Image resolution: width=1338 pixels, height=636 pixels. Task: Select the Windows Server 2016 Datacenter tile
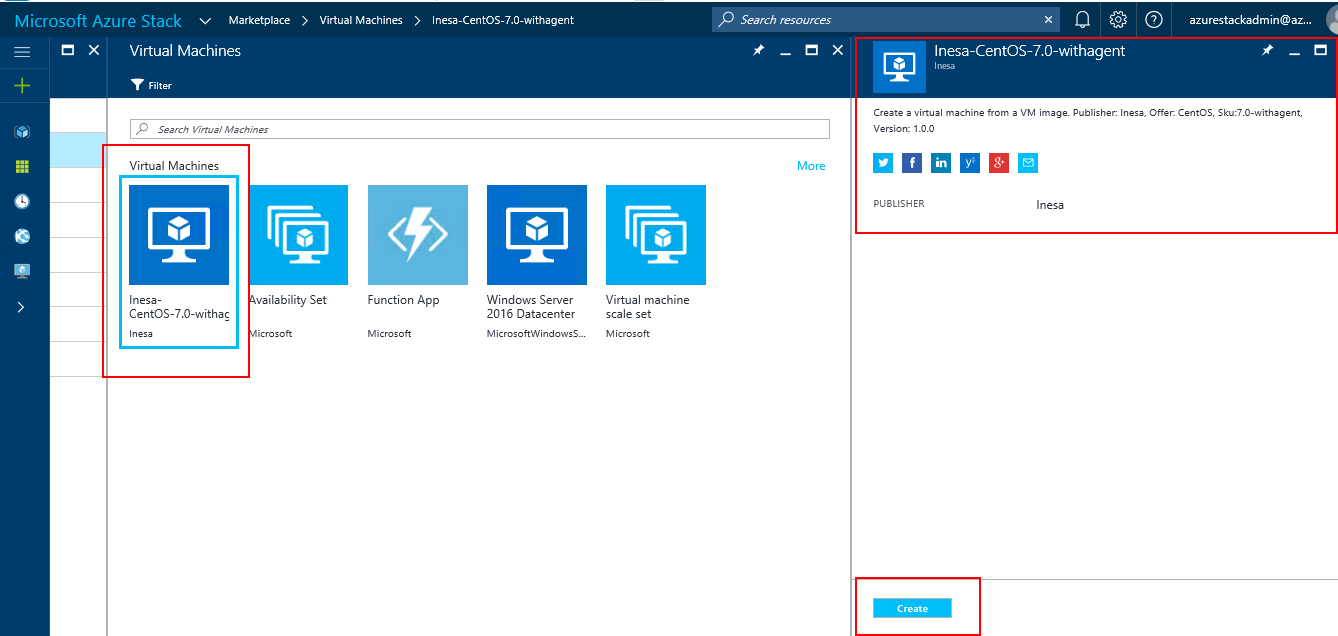pyautogui.click(x=537, y=262)
